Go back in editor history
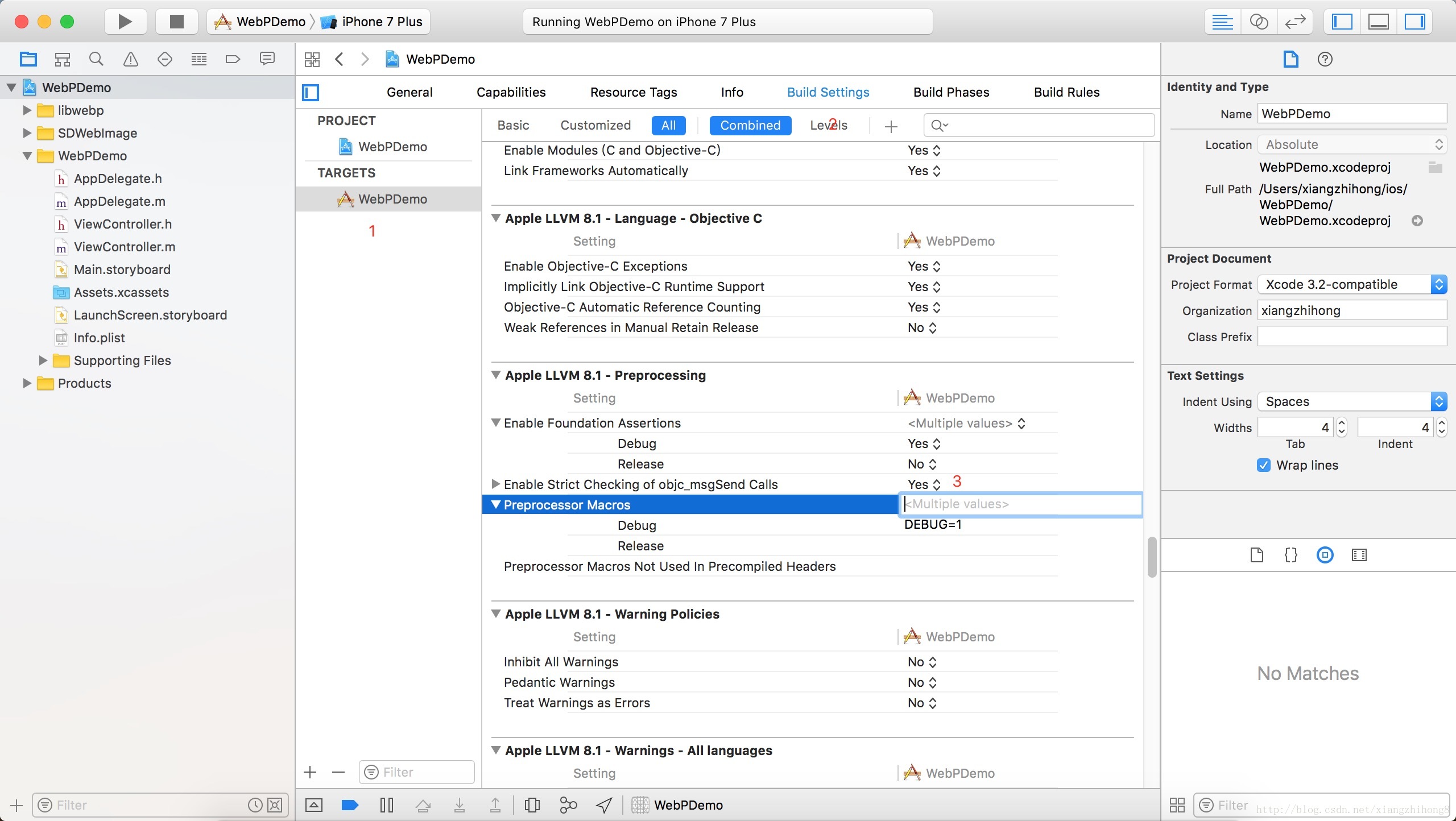 pos(340,59)
